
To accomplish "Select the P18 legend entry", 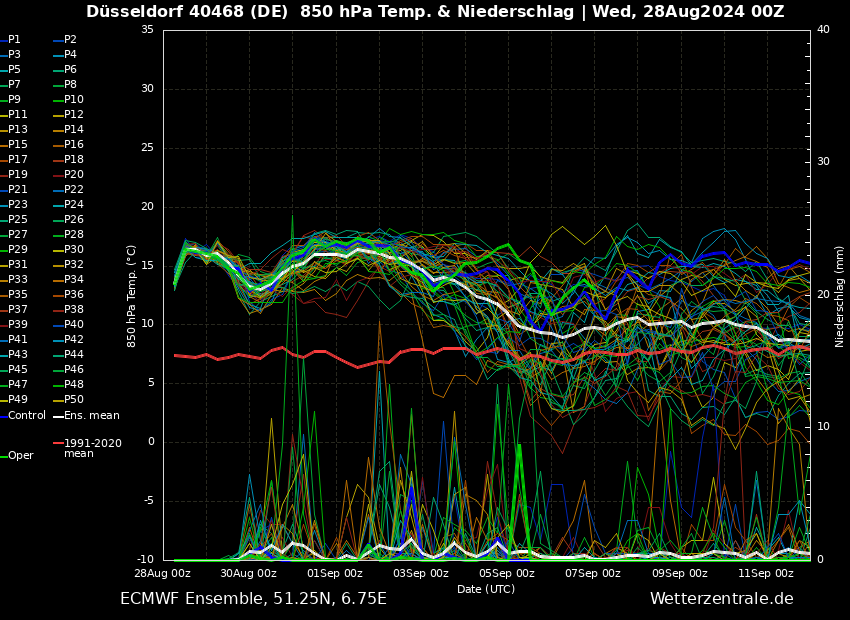I will click(x=74, y=160).
